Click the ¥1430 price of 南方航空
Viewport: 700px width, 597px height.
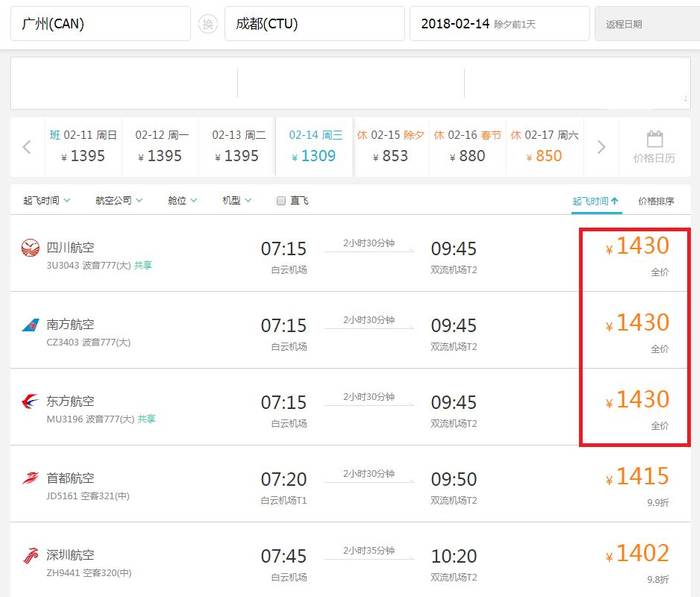point(637,323)
